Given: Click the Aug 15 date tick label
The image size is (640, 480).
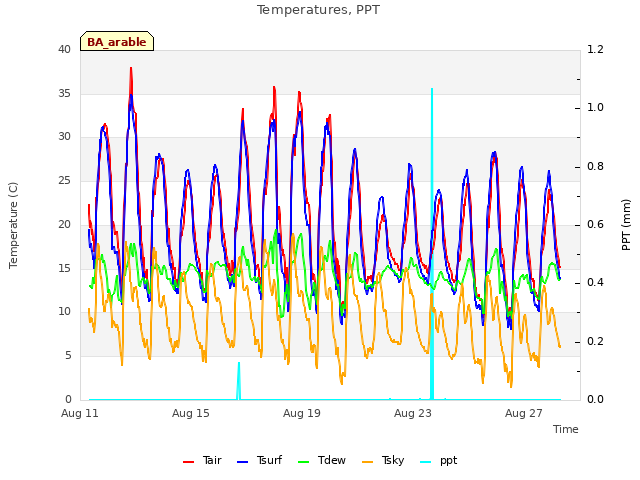Looking at the screenshot, I should coord(191,413).
